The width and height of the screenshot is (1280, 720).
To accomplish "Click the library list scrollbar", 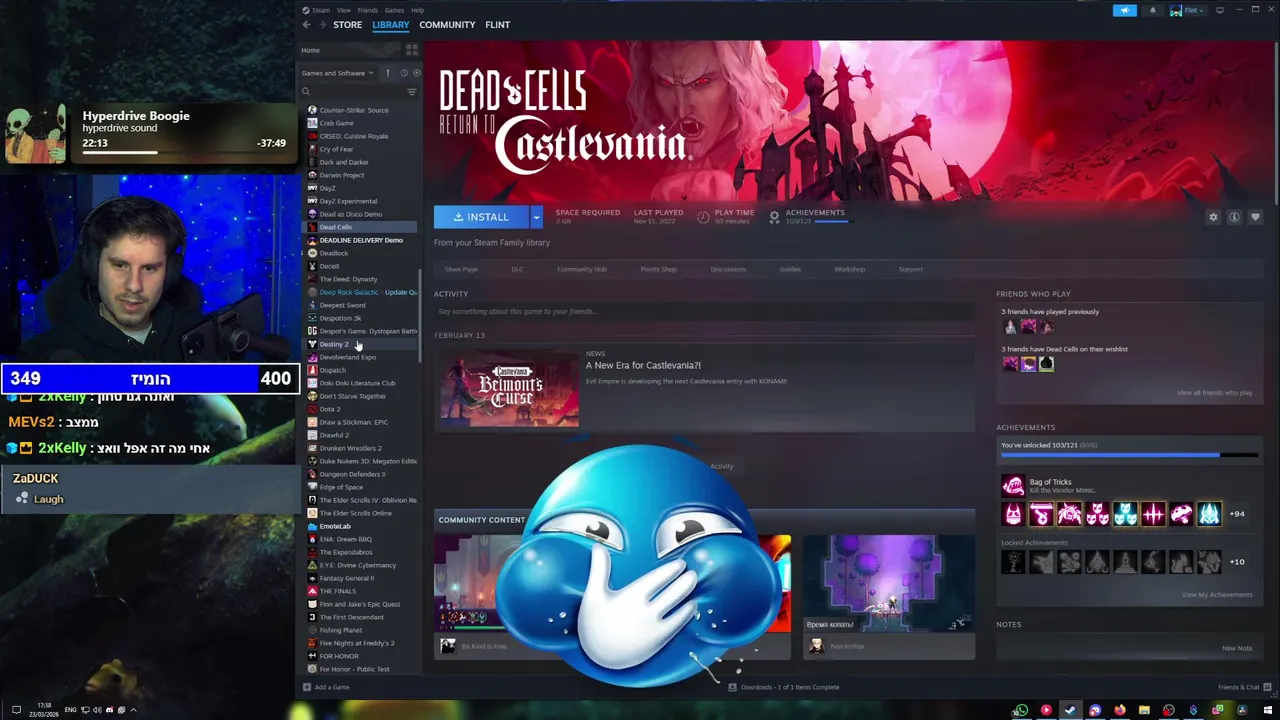I will click(420, 314).
